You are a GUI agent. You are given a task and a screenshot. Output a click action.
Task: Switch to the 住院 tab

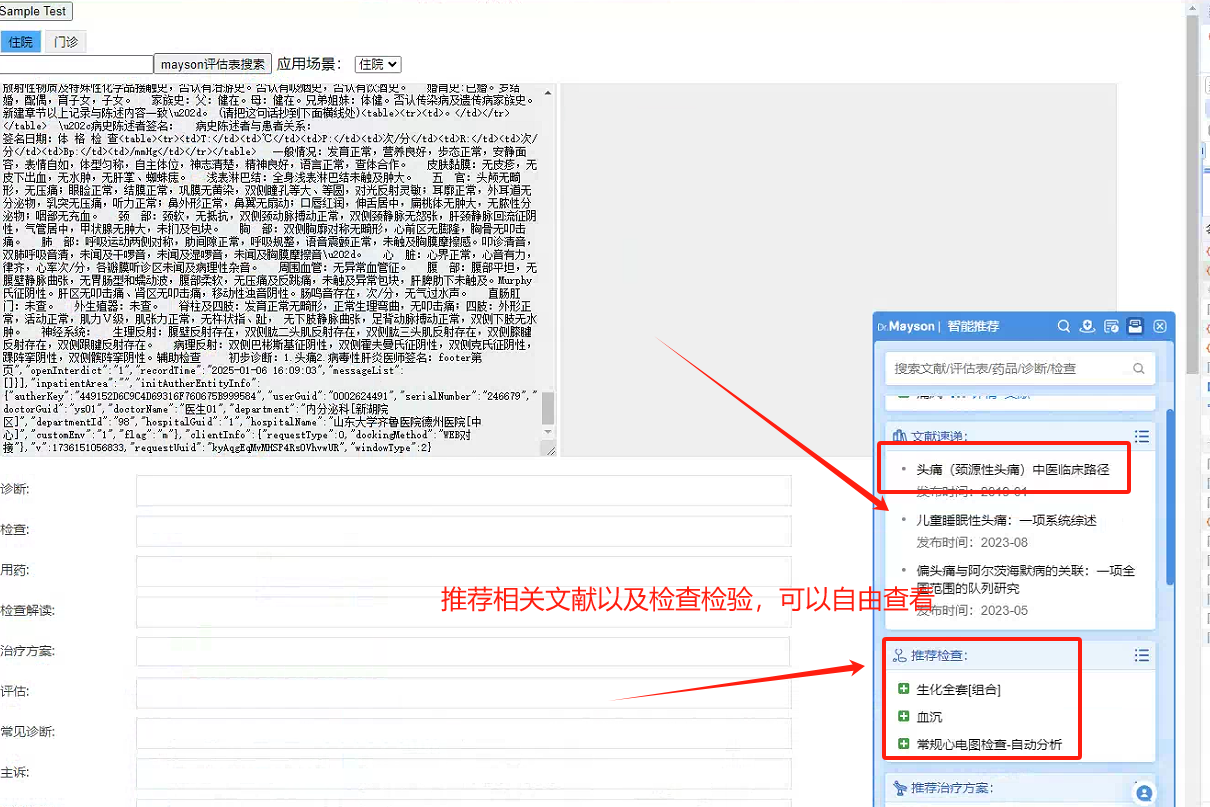tap(21, 42)
